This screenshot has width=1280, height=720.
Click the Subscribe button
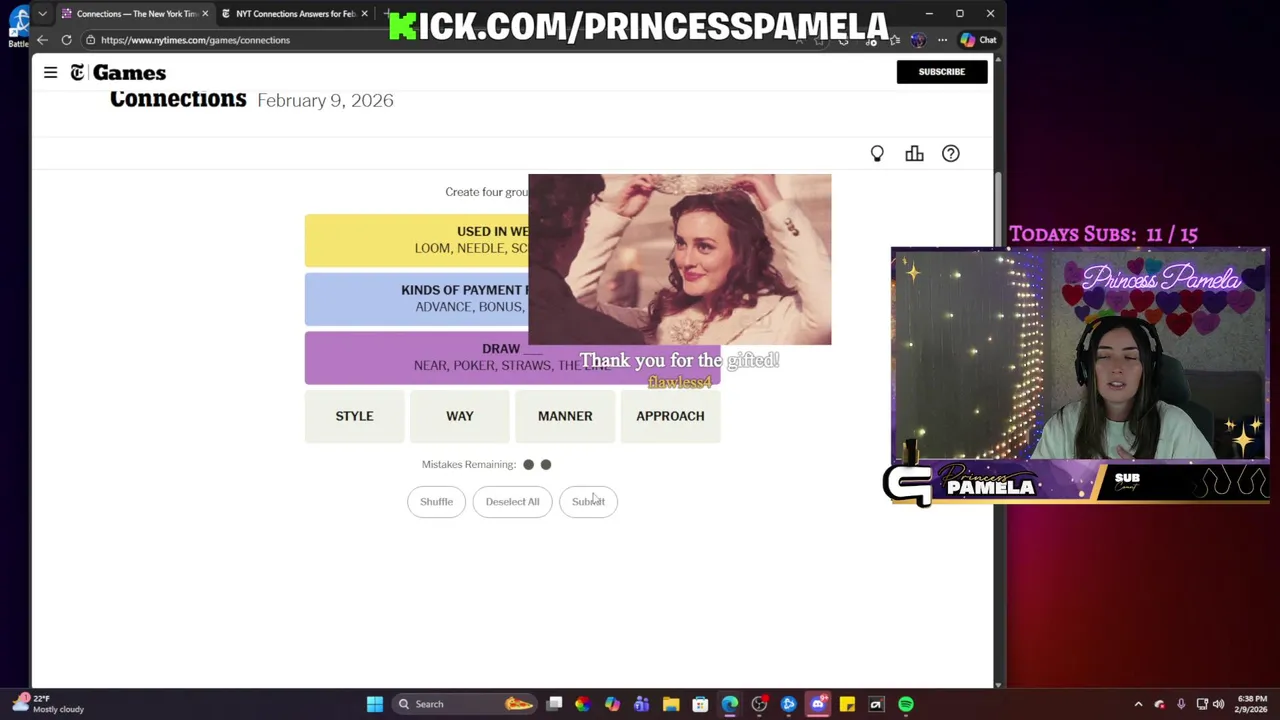pos(942,72)
